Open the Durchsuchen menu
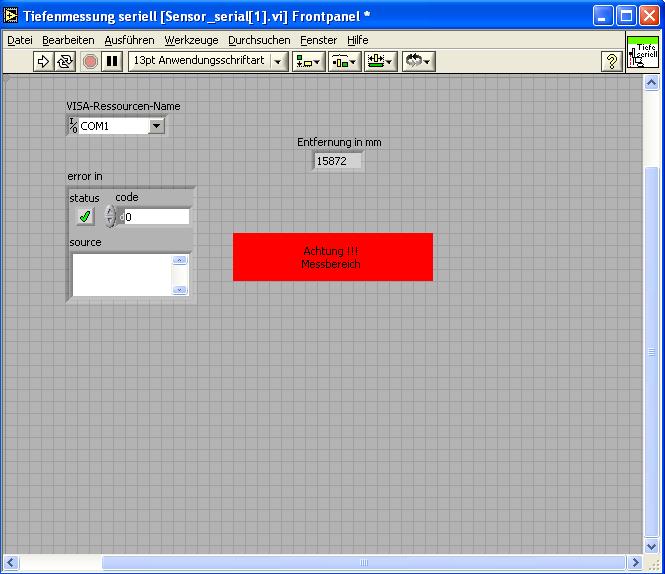The width and height of the screenshot is (665, 574). point(259,40)
